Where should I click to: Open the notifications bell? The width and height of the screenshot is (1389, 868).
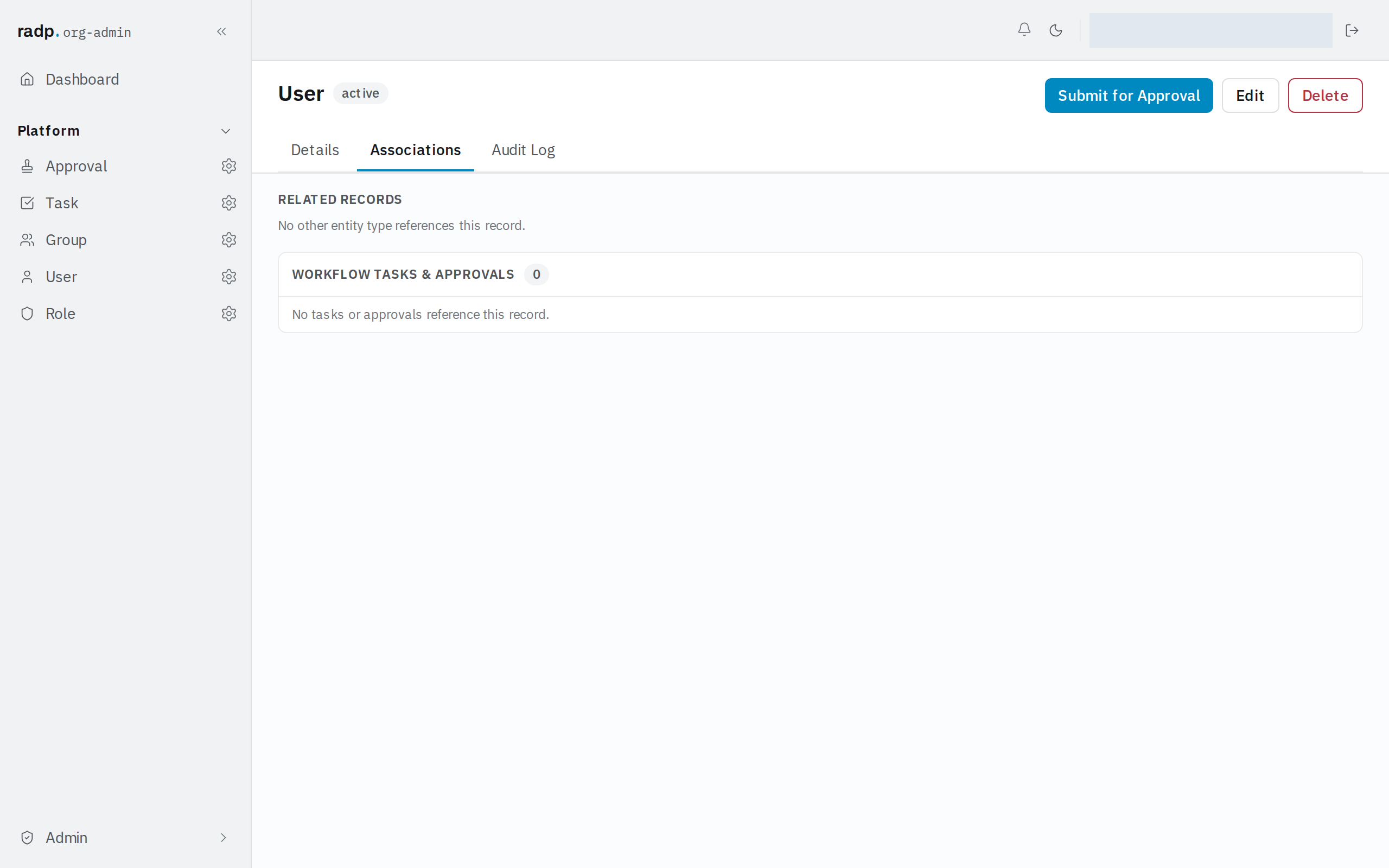pyautogui.click(x=1024, y=30)
